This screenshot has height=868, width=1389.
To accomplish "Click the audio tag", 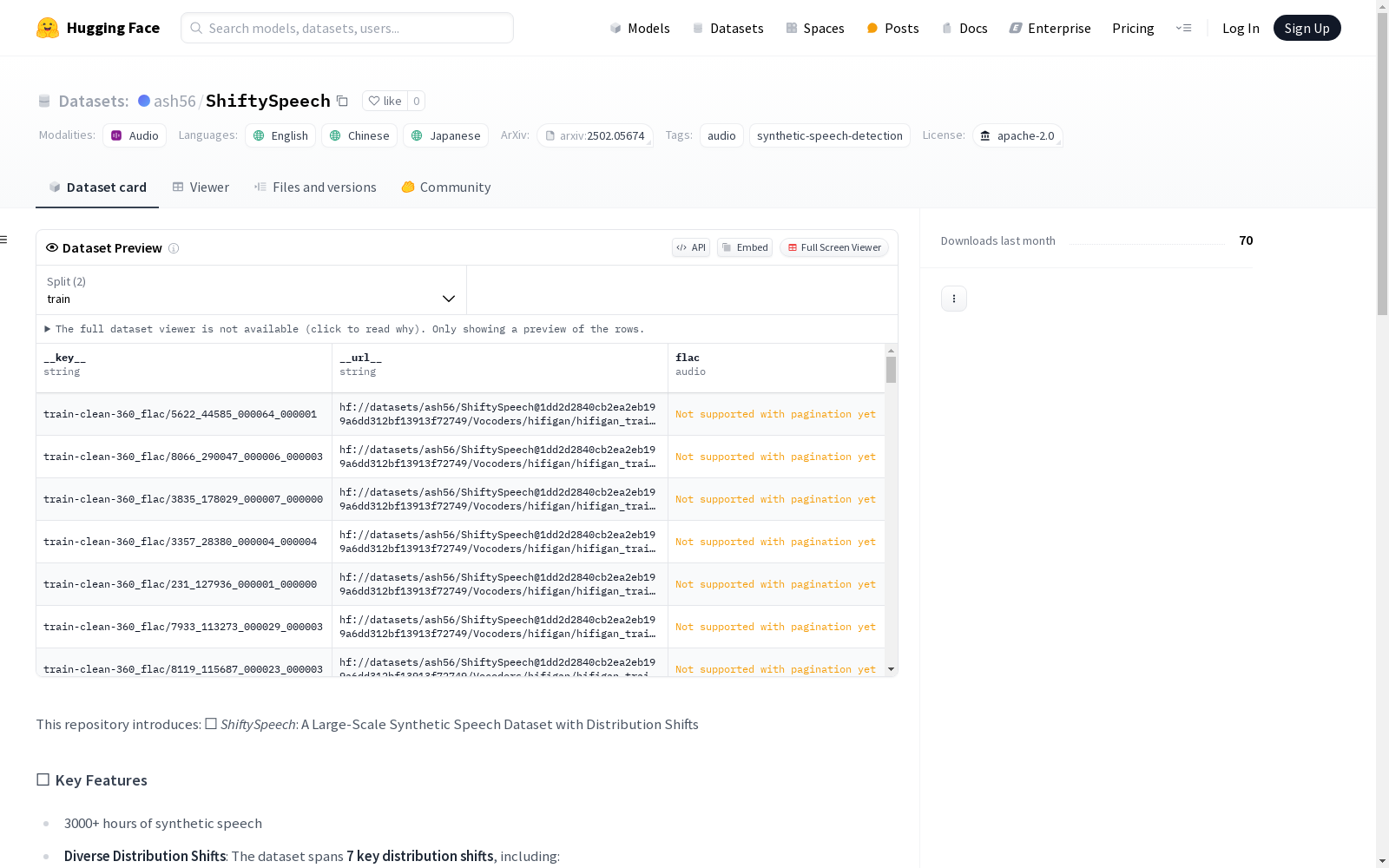I will [x=721, y=135].
